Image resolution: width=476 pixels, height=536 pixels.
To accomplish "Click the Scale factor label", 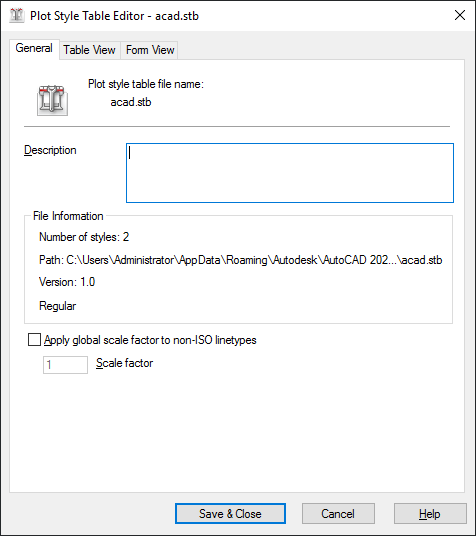I will 124,363.
